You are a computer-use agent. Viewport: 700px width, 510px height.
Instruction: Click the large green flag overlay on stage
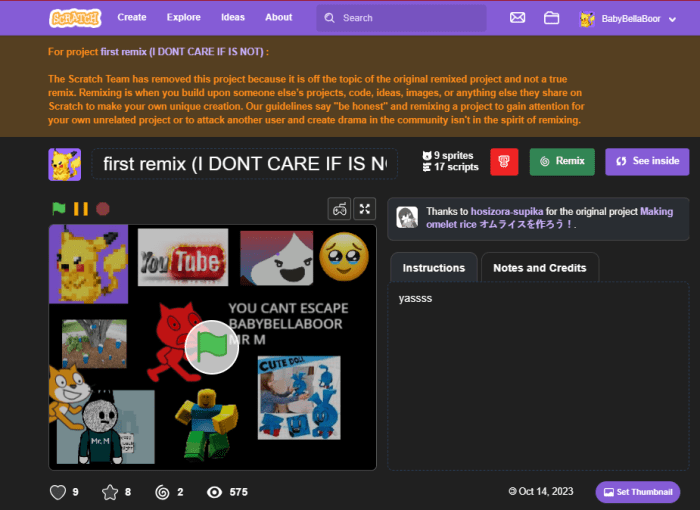coord(212,347)
